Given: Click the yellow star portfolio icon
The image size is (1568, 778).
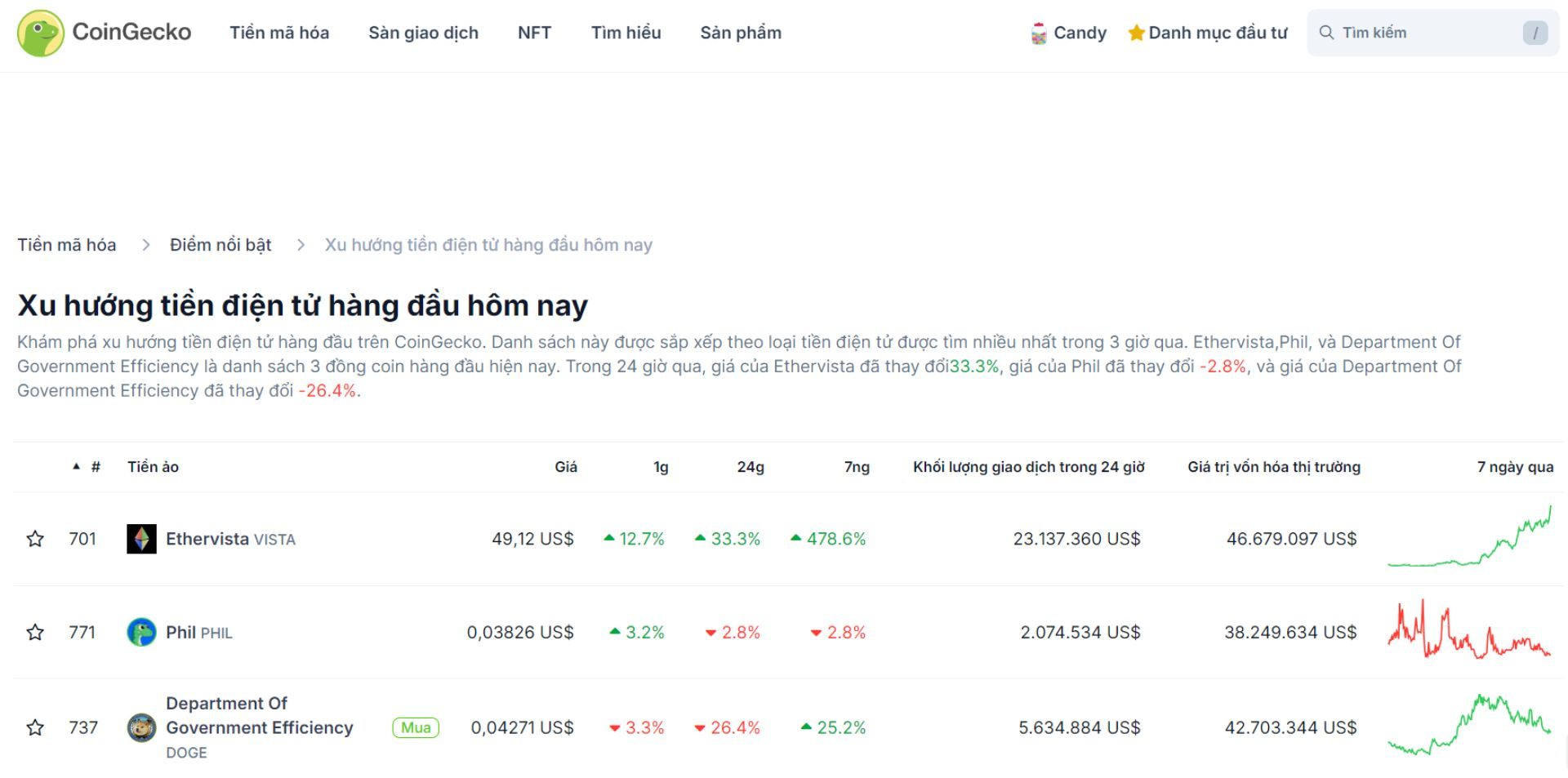Looking at the screenshot, I should [1135, 33].
